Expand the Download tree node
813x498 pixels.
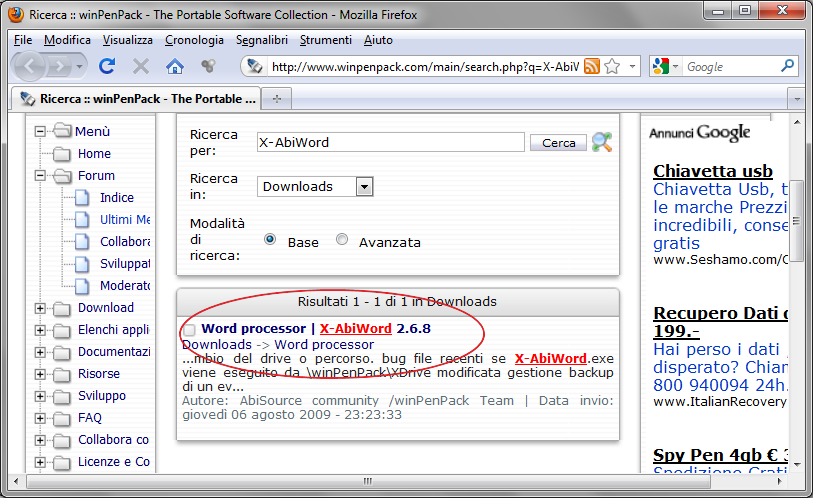[x=40, y=308]
